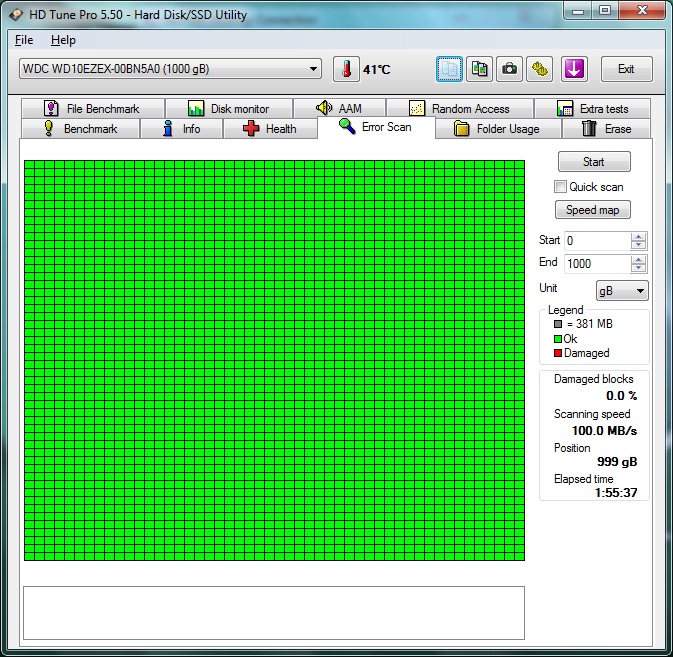Screen dimensions: 673x657
Task: Close the HD Tune Pro window
Action: click(642, 10)
